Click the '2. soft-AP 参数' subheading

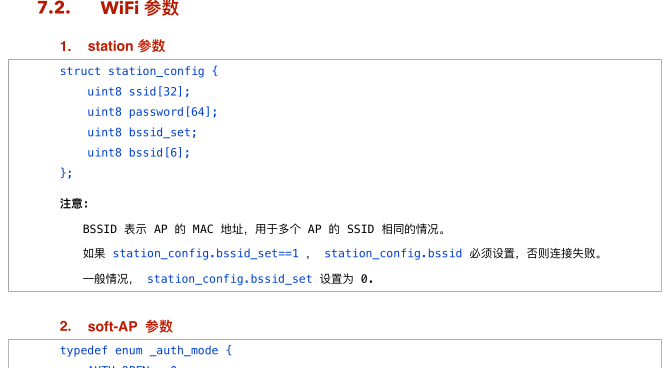(116, 326)
